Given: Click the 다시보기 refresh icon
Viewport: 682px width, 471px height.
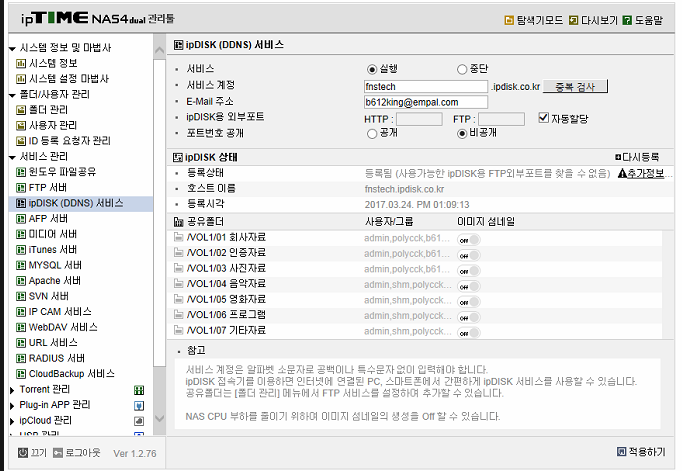Looking at the screenshot, I should pos(574,20).
